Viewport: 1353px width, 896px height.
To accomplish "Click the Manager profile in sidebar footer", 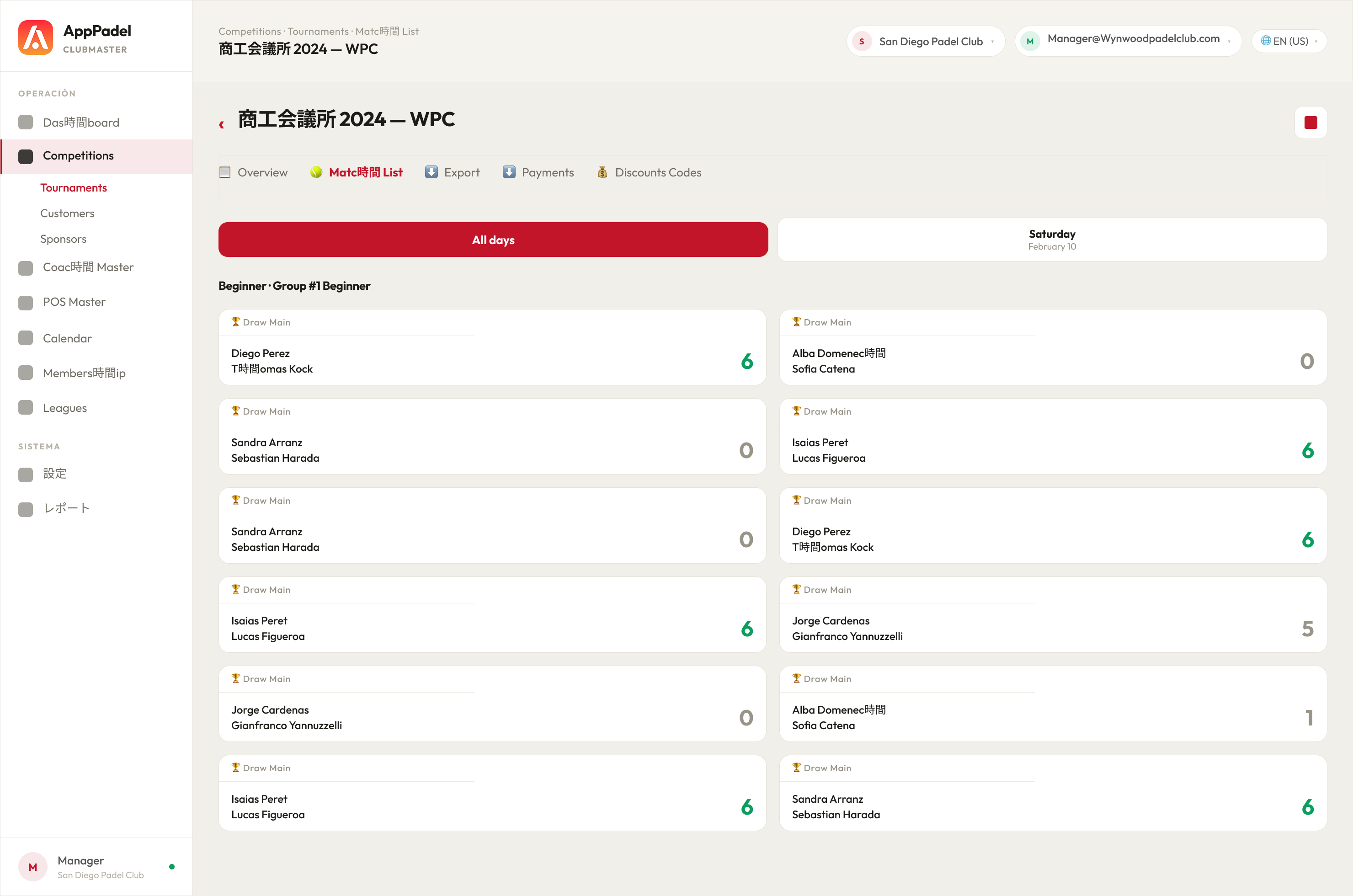I will pyautogui.click(x=96, y=867).
